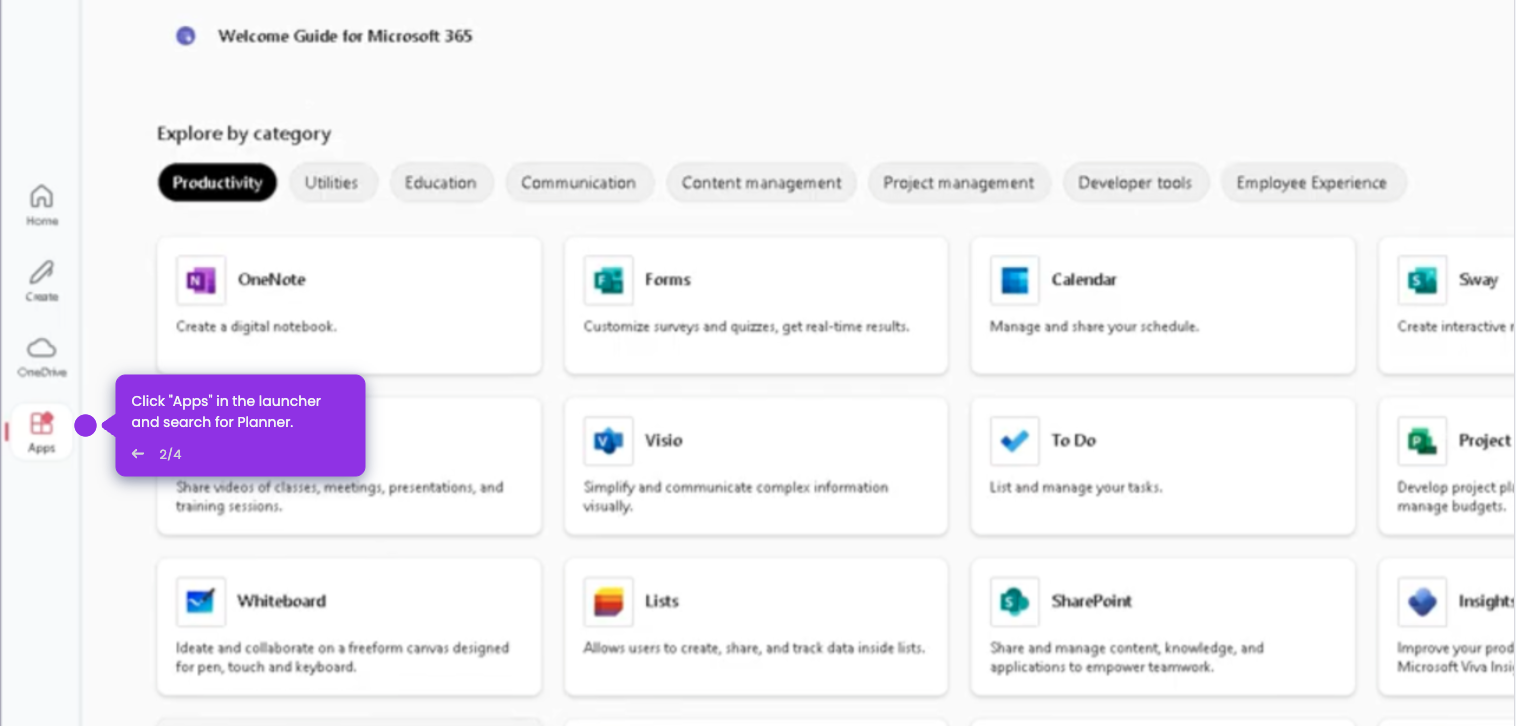The width and height of the screenshot is (1516, 726).
Task: Open the OneNote app icon
Action: pyautogui.click(x=201, y=280)
